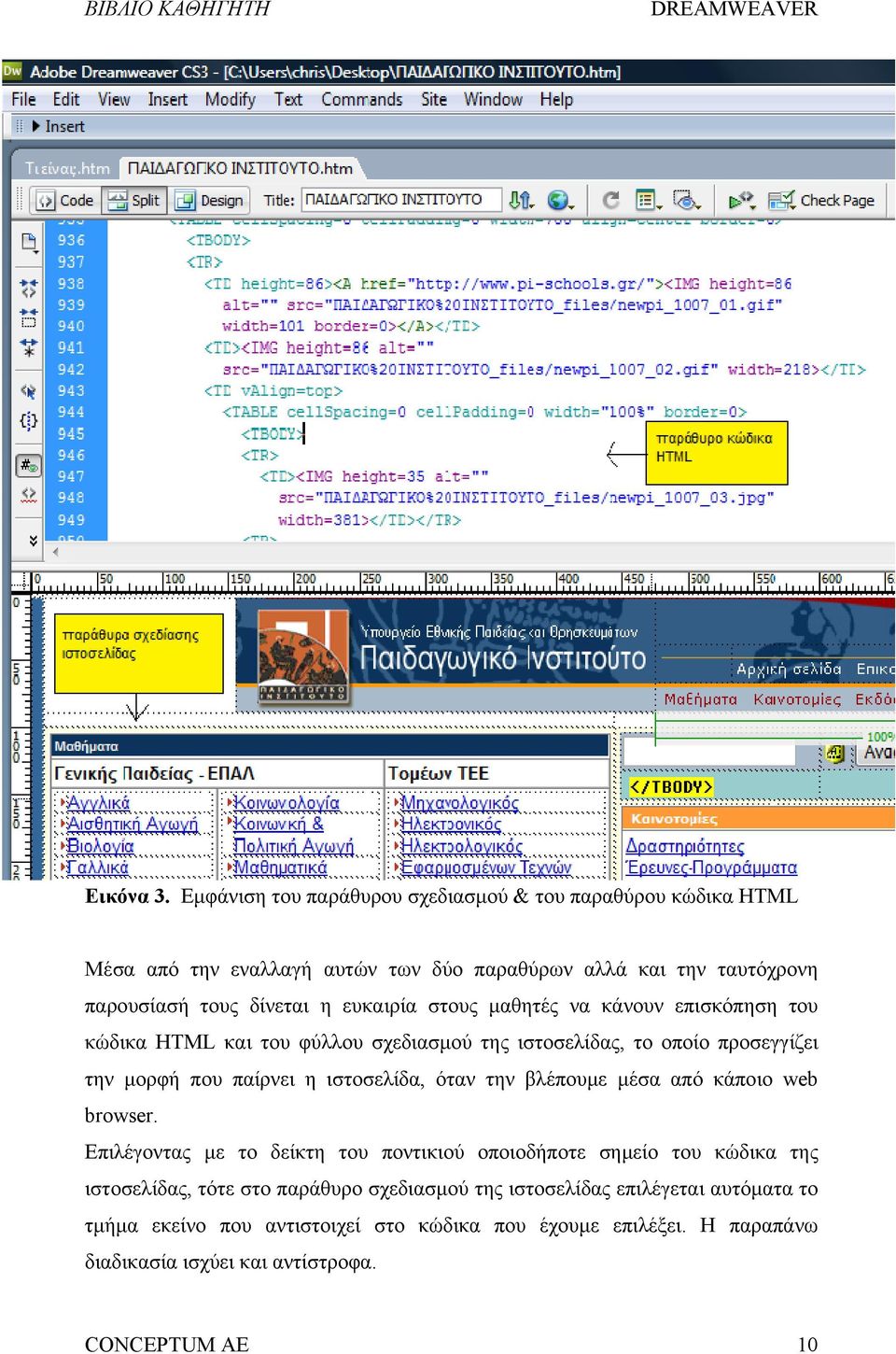Switch to Design view
The image size is (896, 1354).
point(211,200)
